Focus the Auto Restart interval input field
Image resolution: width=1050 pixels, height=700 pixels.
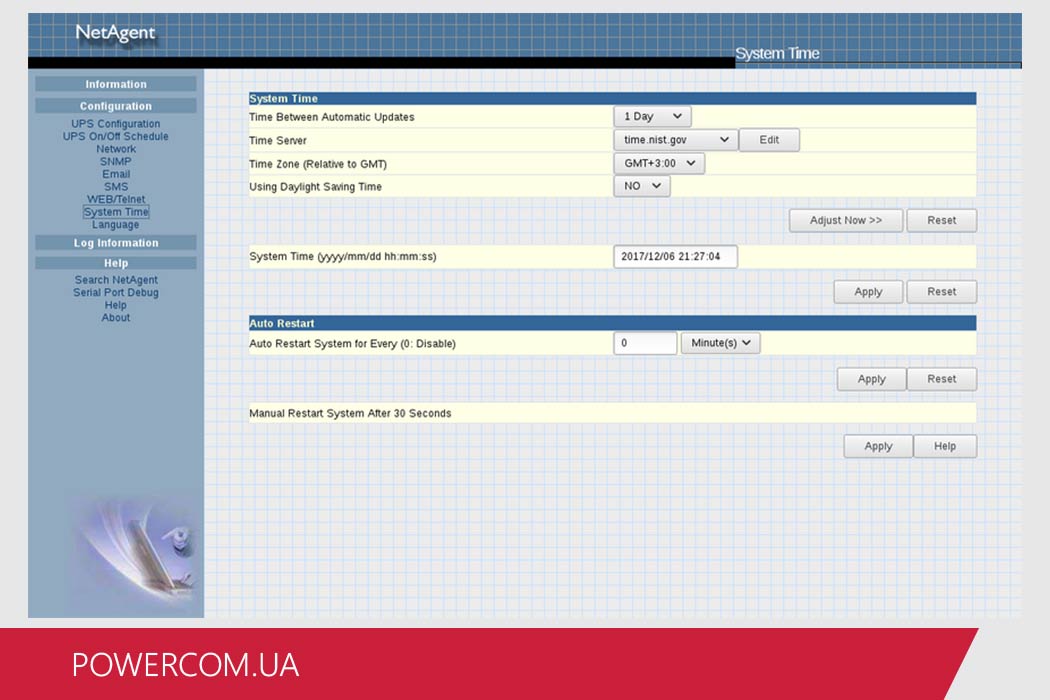tap(645, 343)
